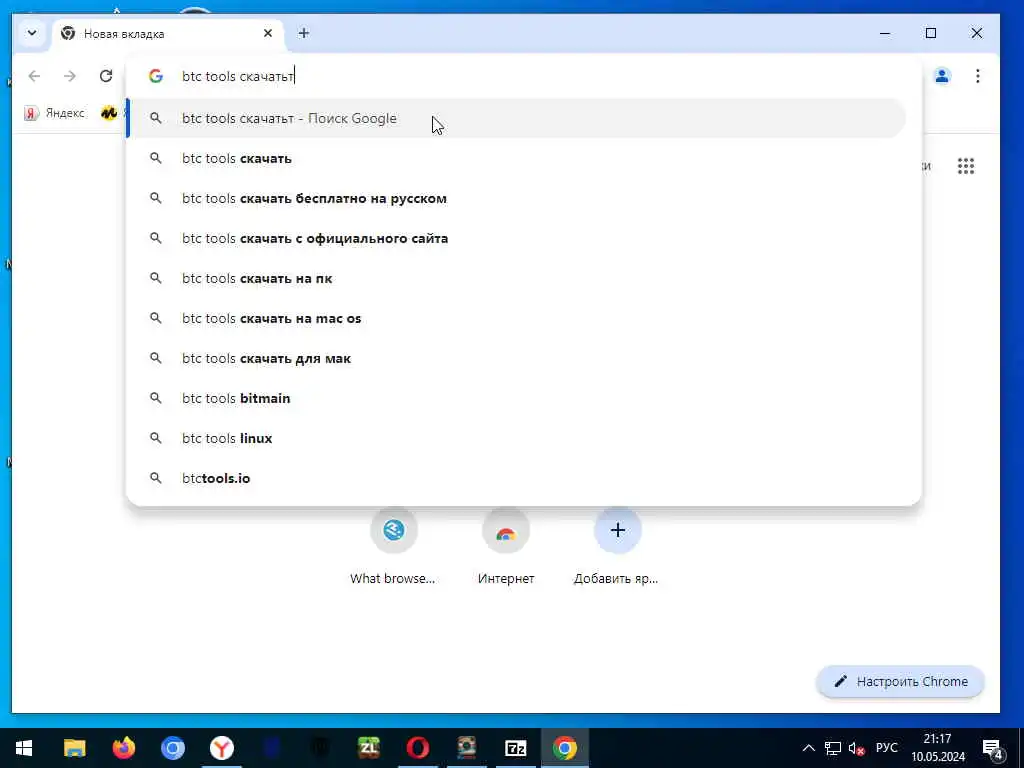Click the back navigation arrow
This screenshot has height=768, width=1024.
click(x=35, y=76)
